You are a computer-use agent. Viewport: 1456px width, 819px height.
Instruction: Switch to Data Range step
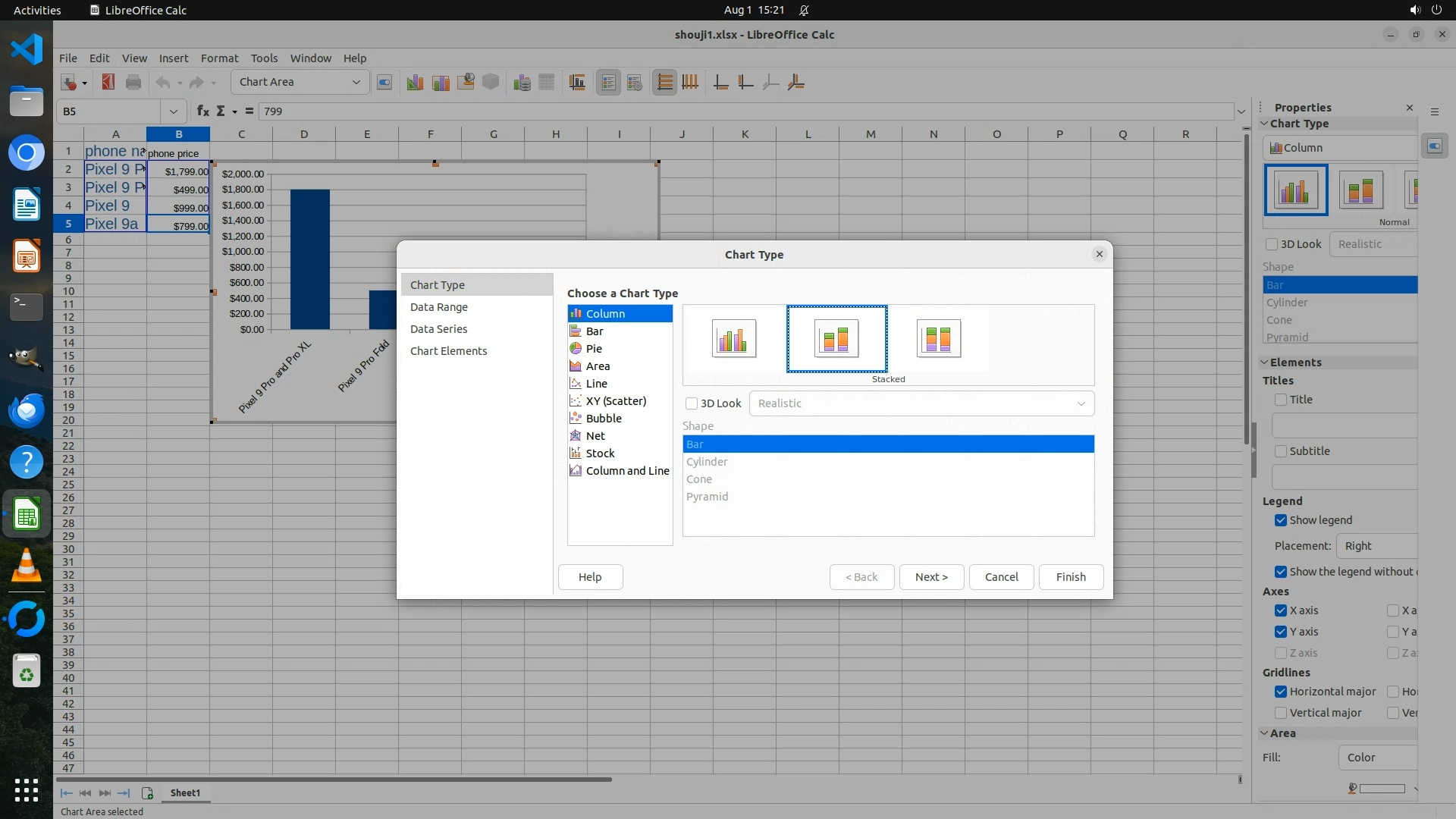pyautogui.click(x=438, y=307)
